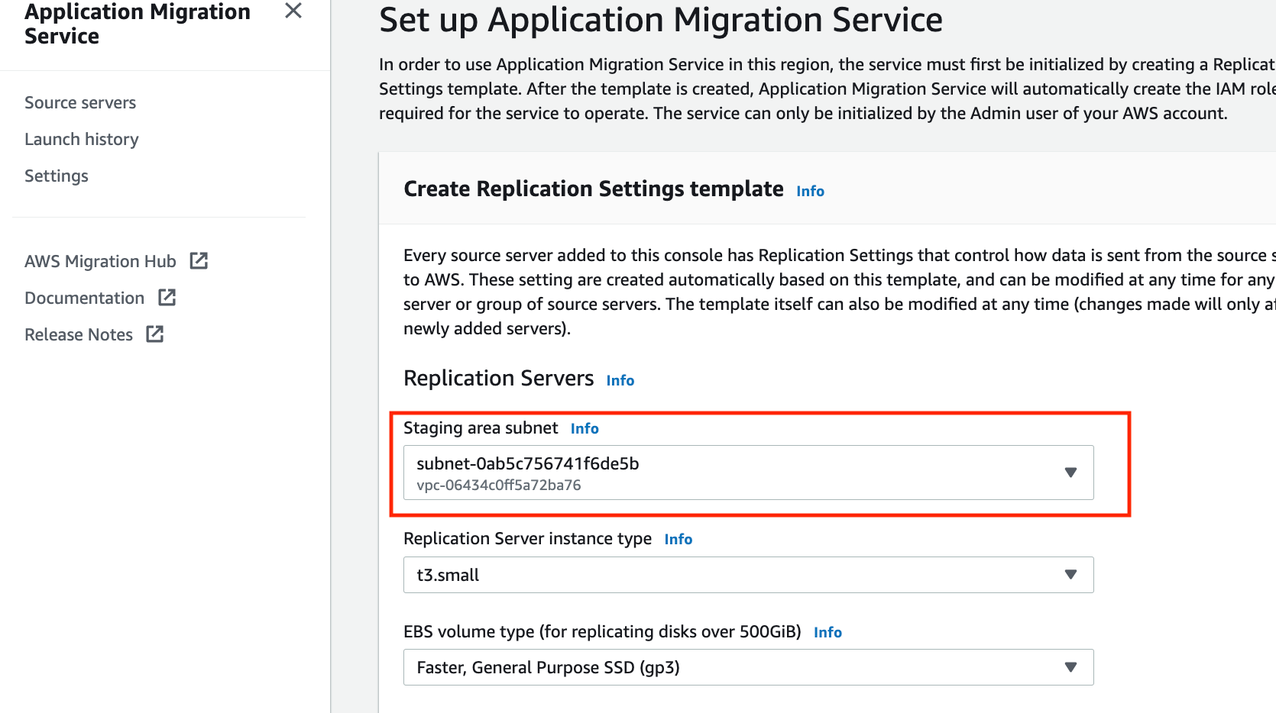Image resolution: width=1276 pixels, height=713 pixels.
Task: Click Info next to Replication Server instance type
Action: (678, 539)
